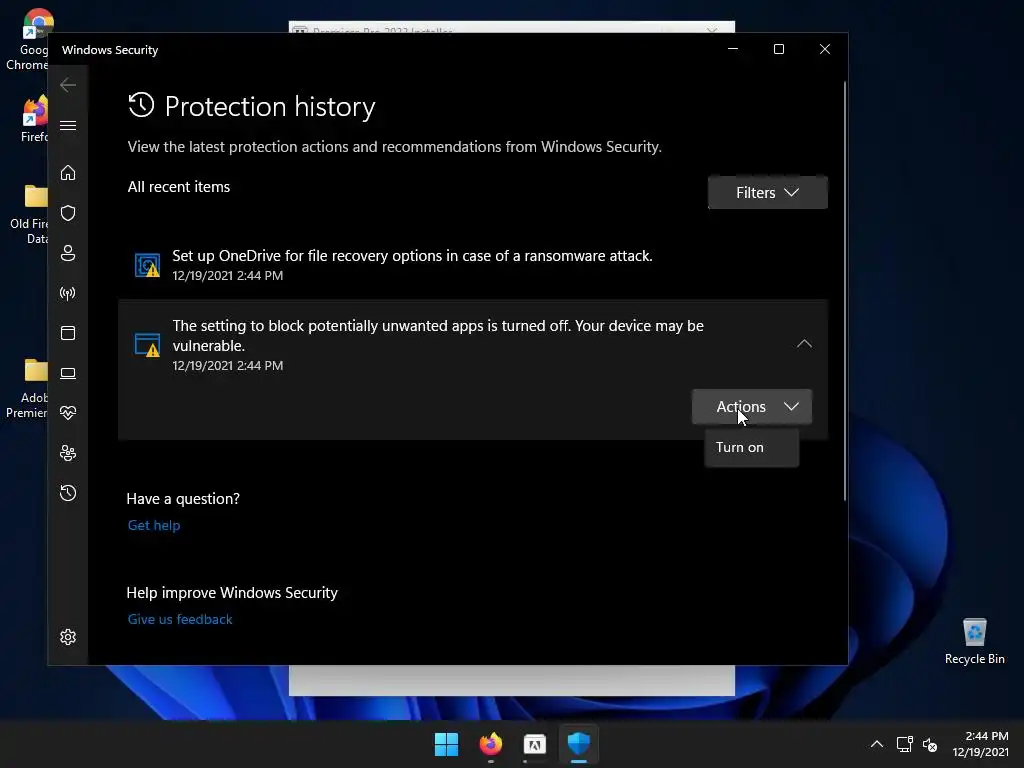Open Account protection person icon

pyautogui.click(x=68, y=253)
